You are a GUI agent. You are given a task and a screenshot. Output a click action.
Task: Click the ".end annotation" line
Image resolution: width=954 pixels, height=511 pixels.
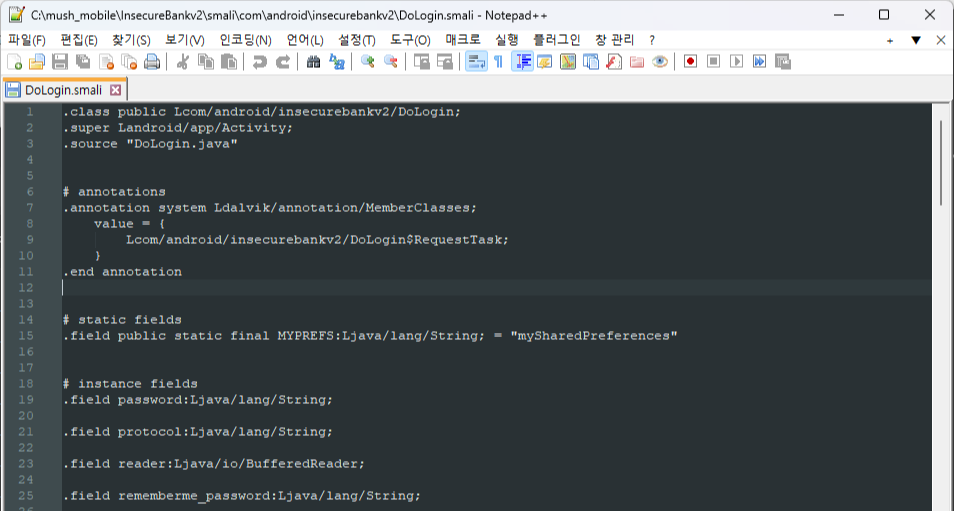coord(122,272)
